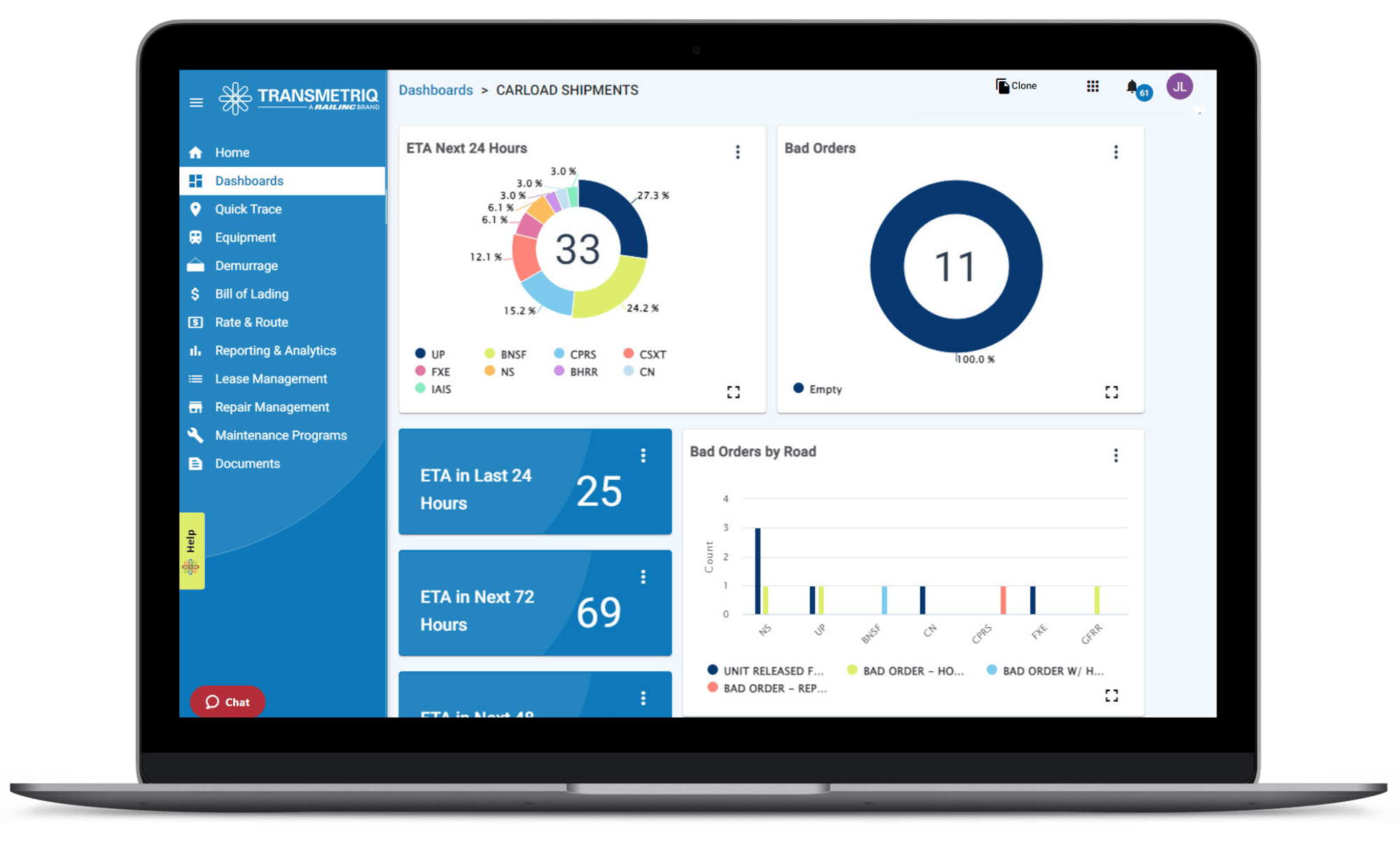
Task: Click the Bill of Lading icon
Action: [196, 293]
